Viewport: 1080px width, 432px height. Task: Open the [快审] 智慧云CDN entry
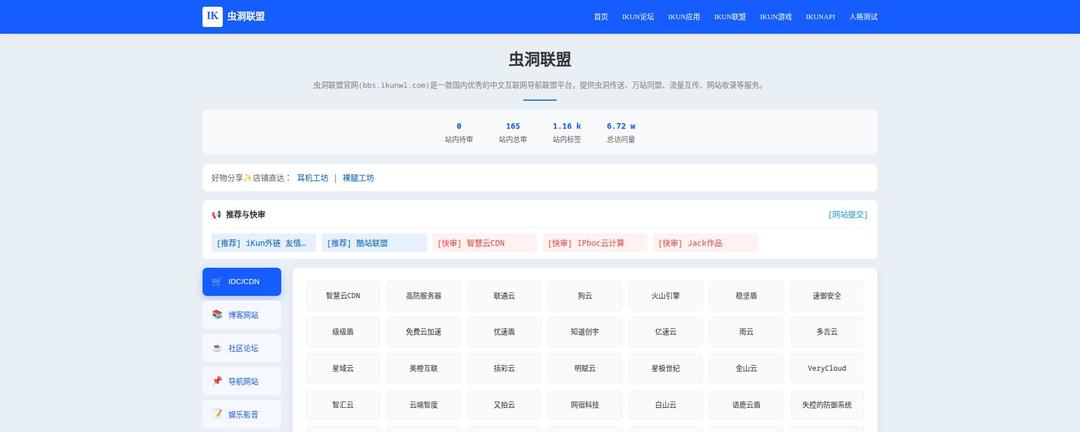pos(485,243)
